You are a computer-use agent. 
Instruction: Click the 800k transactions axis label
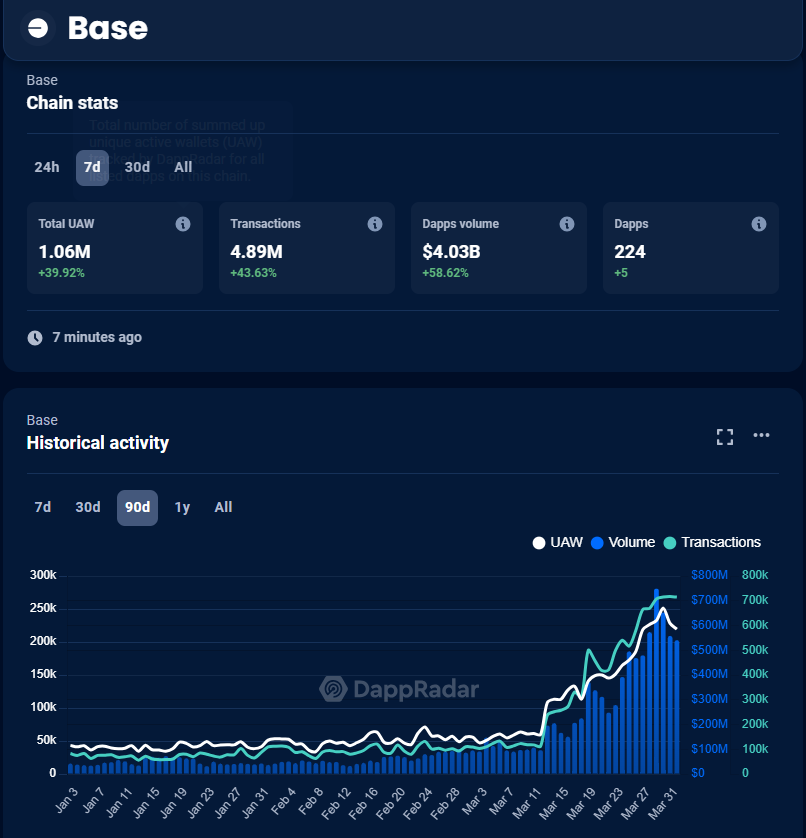(x=755, y=575)
